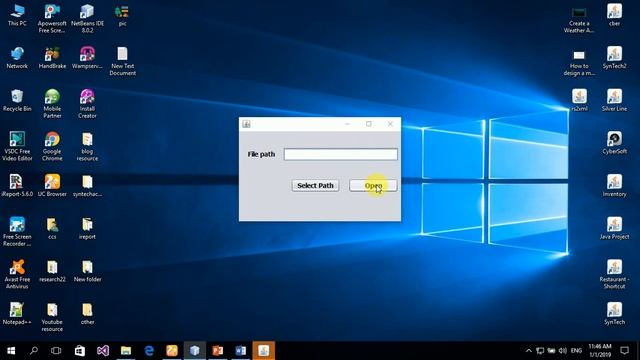Image resolution: width=640 pixels, height=360 pixels.
Task: Select the UC Browser desktop icon
Action: point(52,186)
